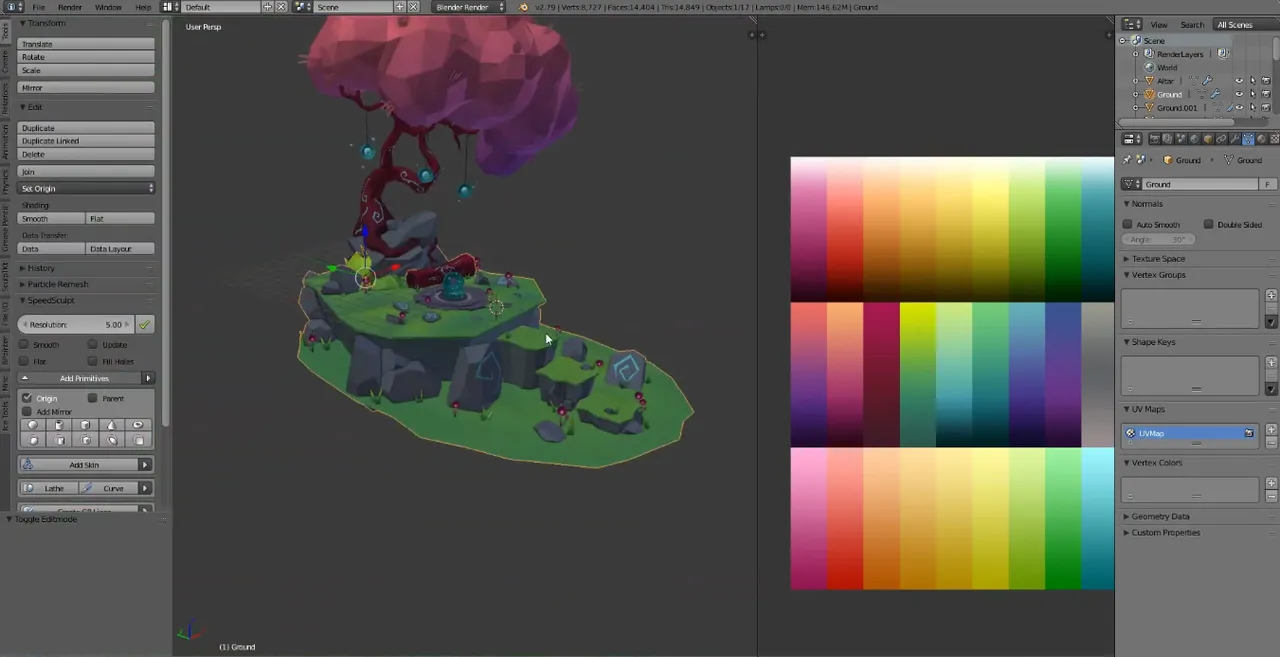Viewport: 1280px width, 657px height.
Task: Open the Object properties tab
Action: 1208,139
